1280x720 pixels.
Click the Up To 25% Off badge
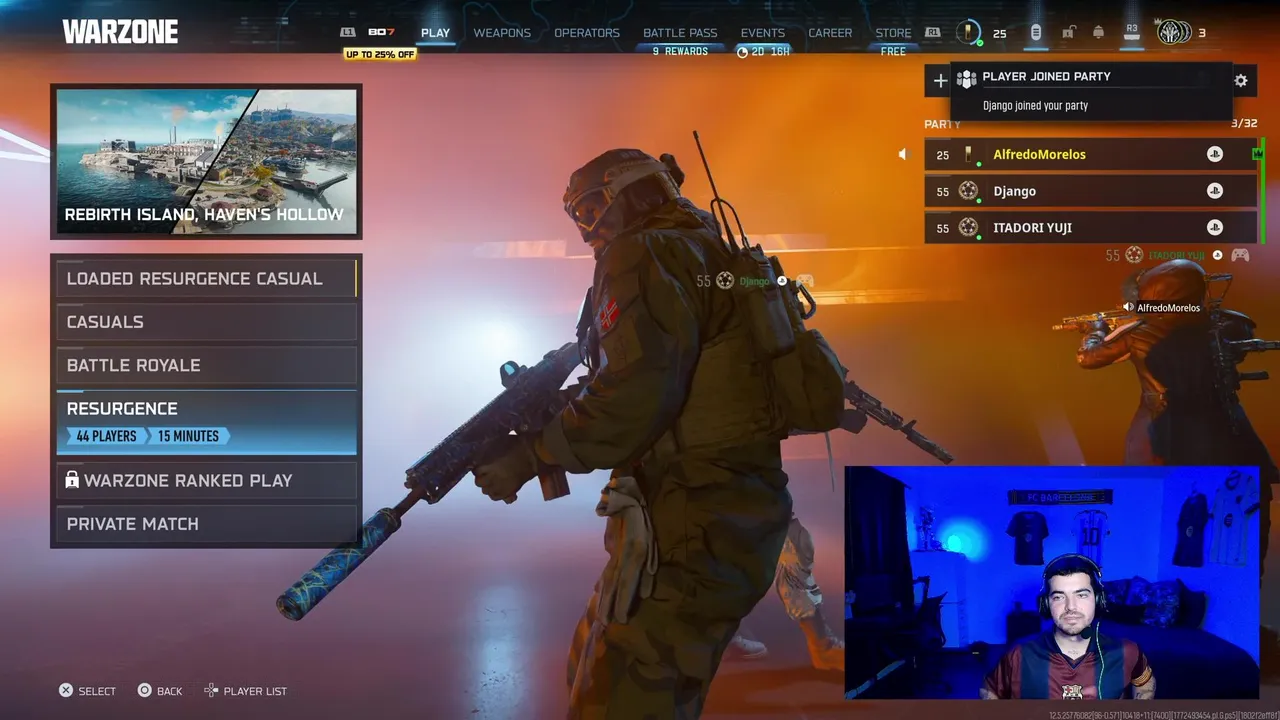click(x=380, y=54)
